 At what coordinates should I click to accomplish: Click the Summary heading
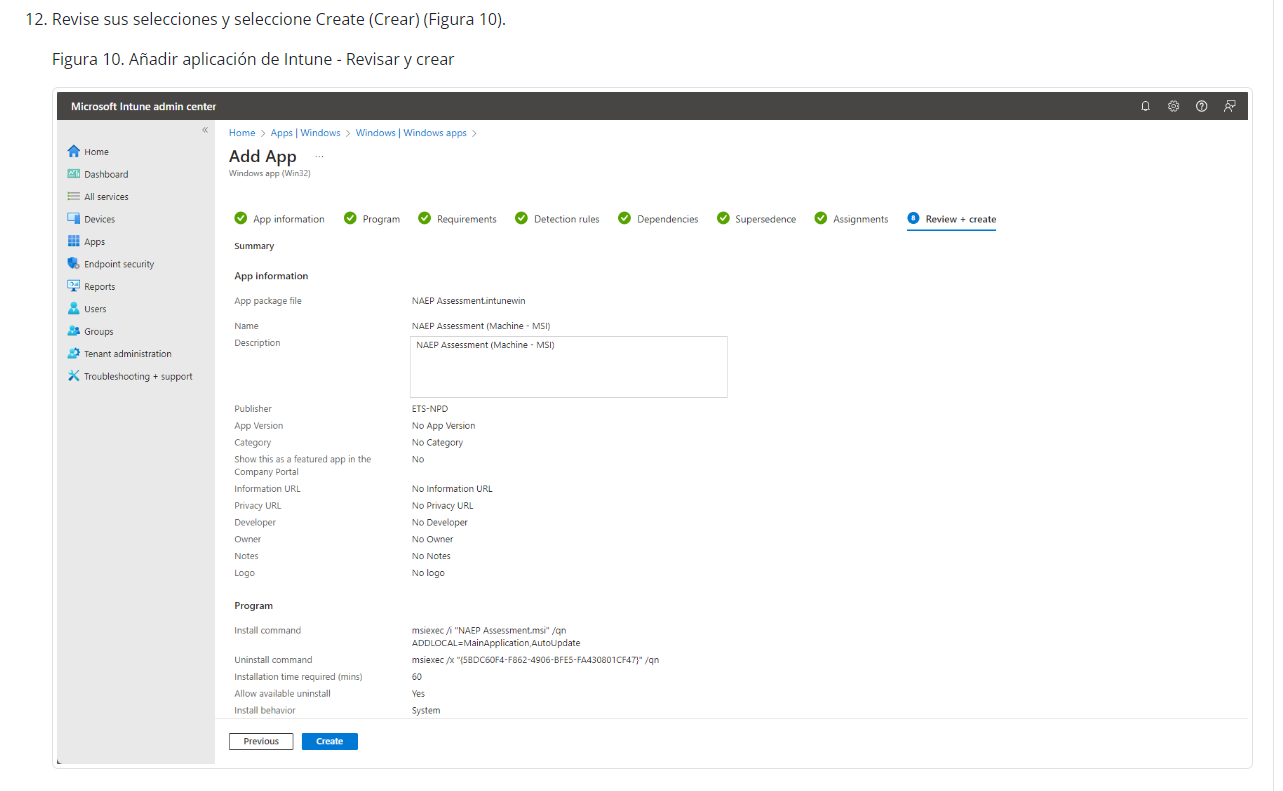pos(254,246)
